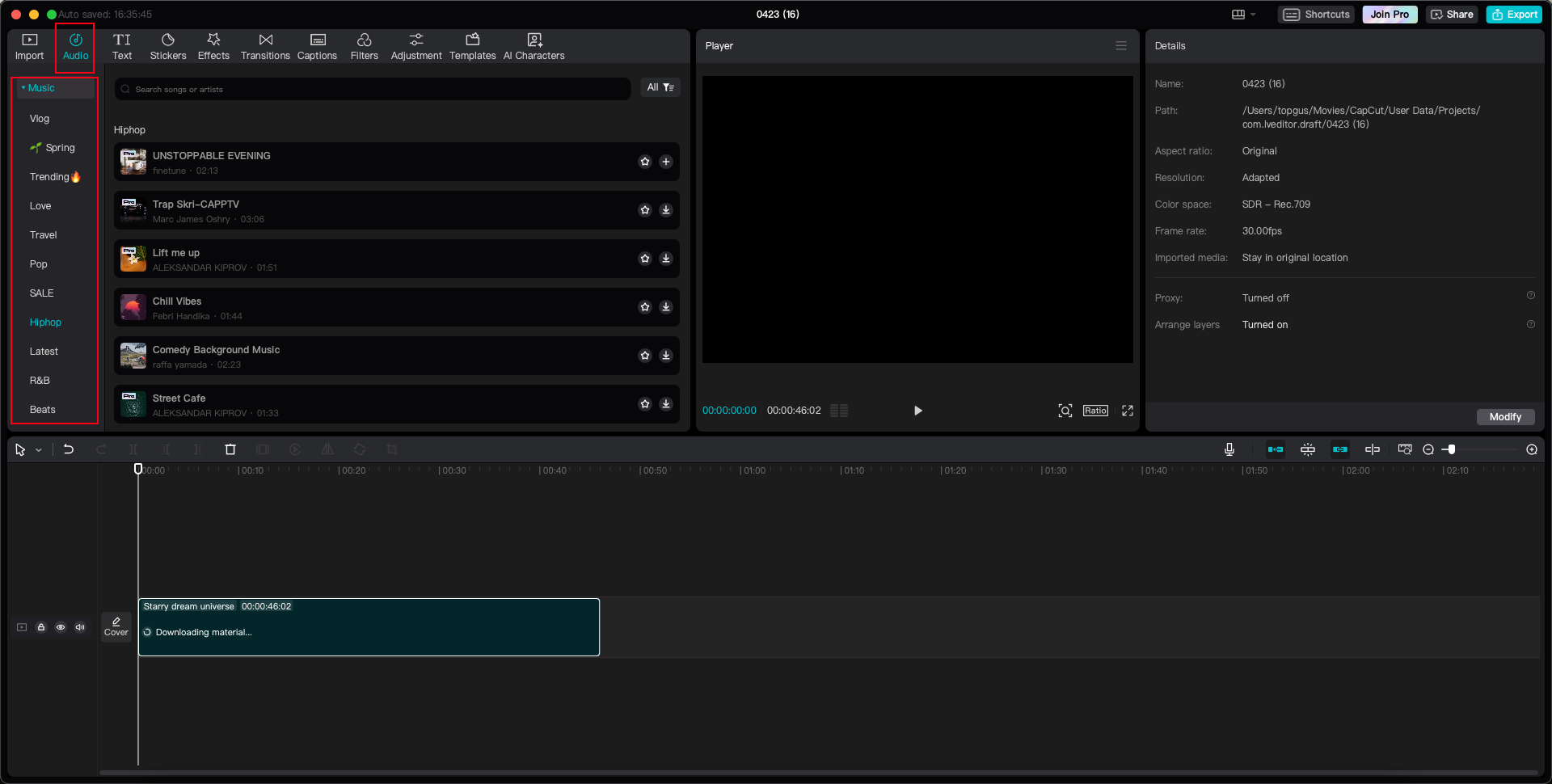Select the Filters panel
The image size is (1552, 784).
pyautogui.click(x=364, y=46)
